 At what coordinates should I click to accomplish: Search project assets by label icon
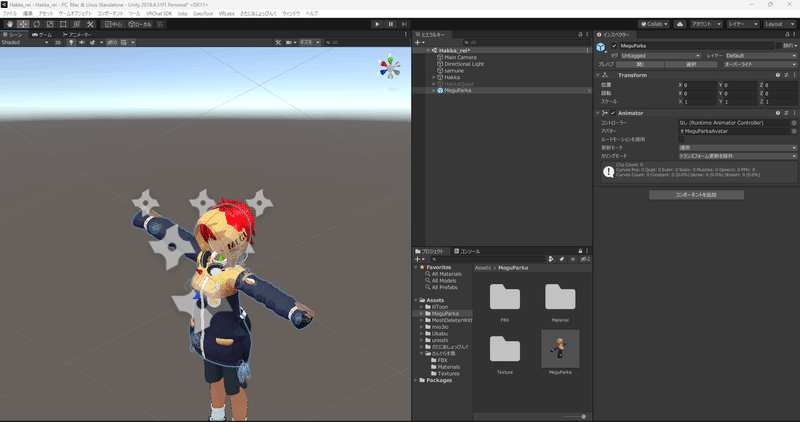click(562, 259)
